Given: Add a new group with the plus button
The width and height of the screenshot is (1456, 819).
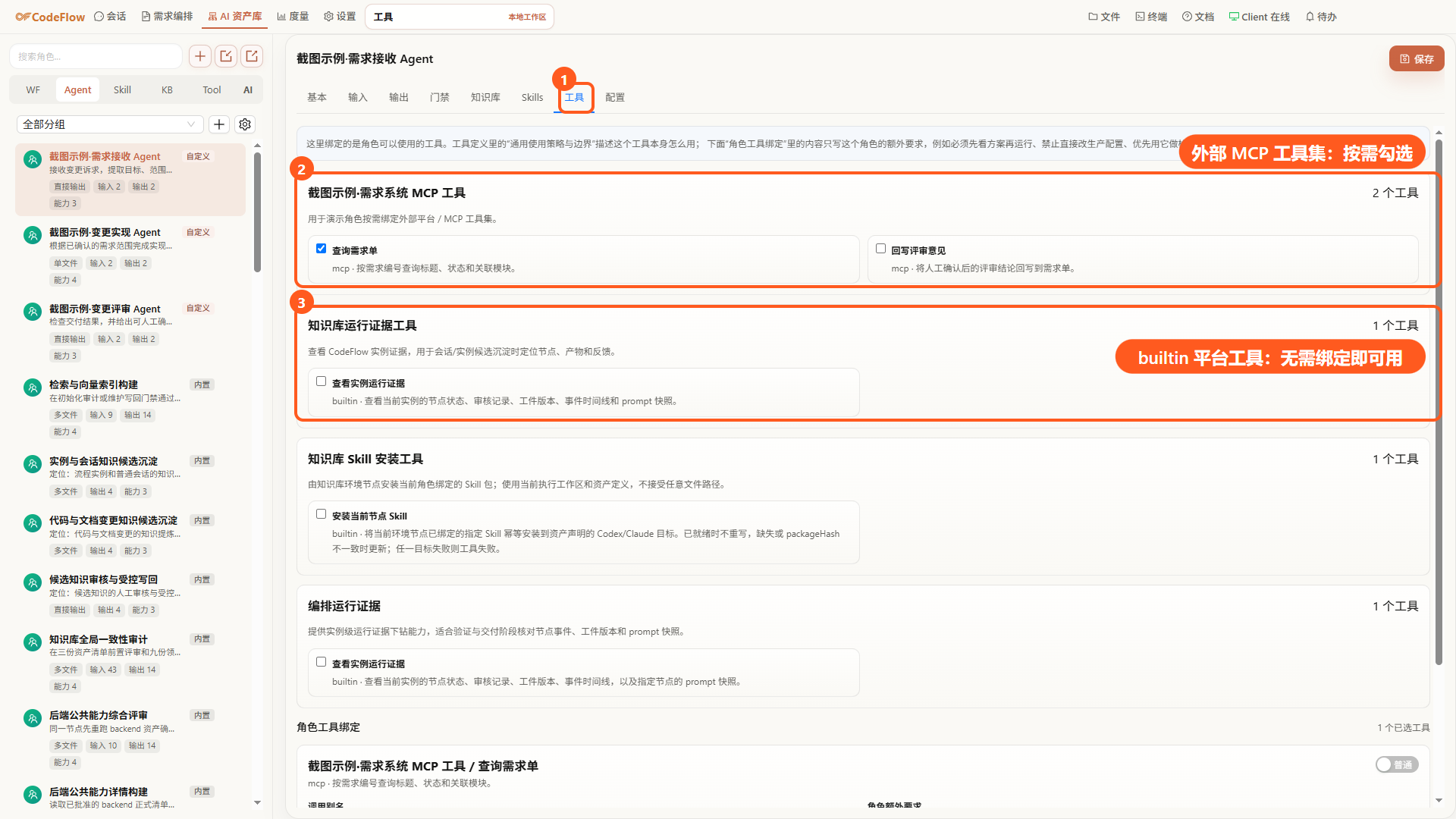Looking at the screenshot, I should click(219, 124).
